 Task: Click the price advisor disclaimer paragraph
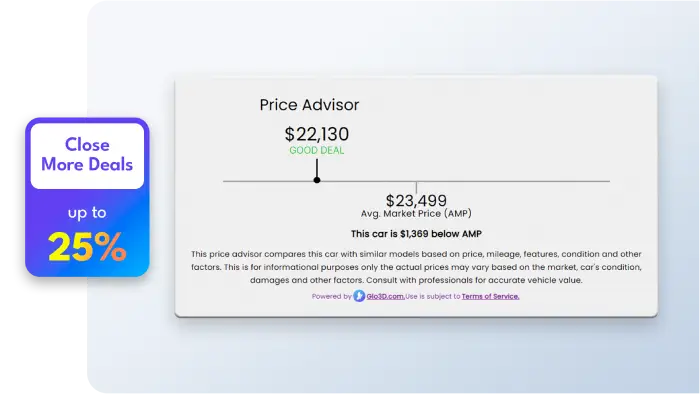tap(416, 267)
